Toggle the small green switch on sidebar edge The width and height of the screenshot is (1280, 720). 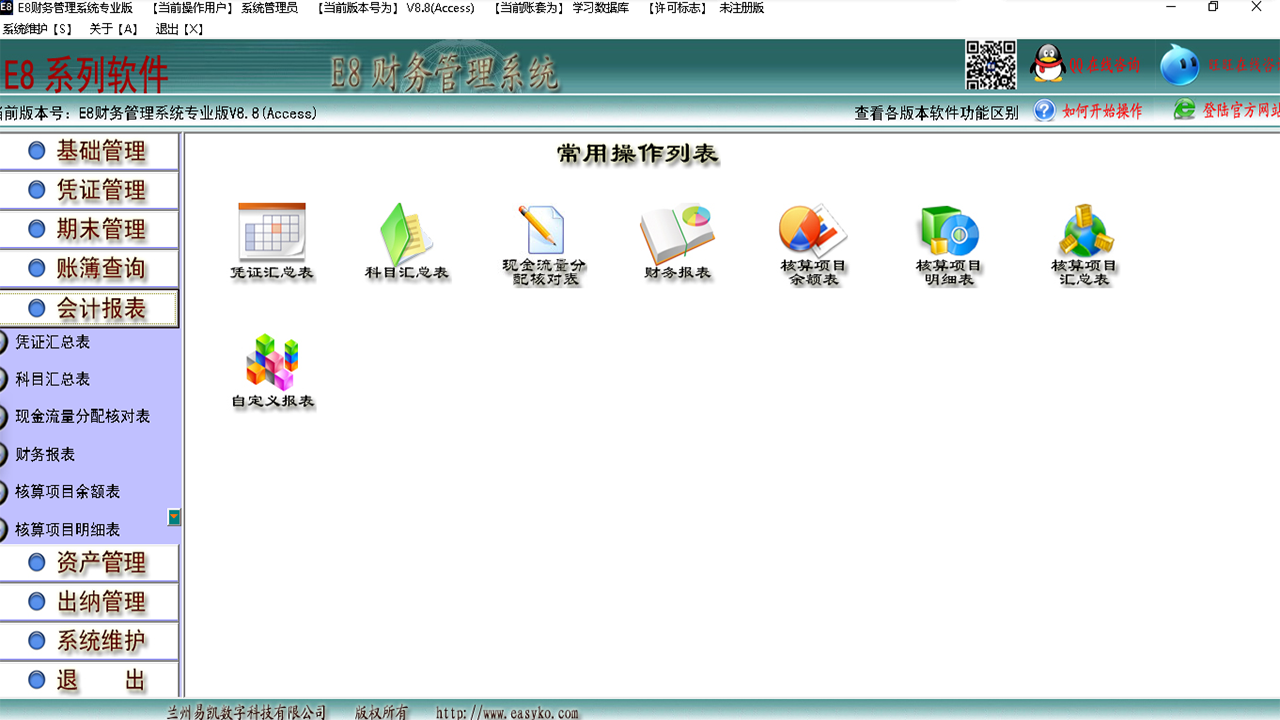click(x=174, y=518)
